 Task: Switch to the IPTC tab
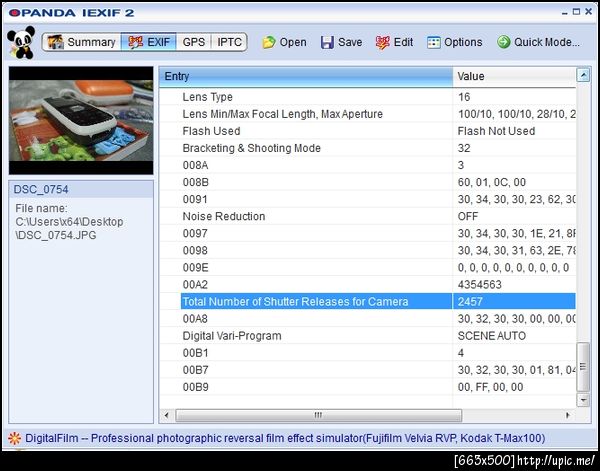pos(229,42)
